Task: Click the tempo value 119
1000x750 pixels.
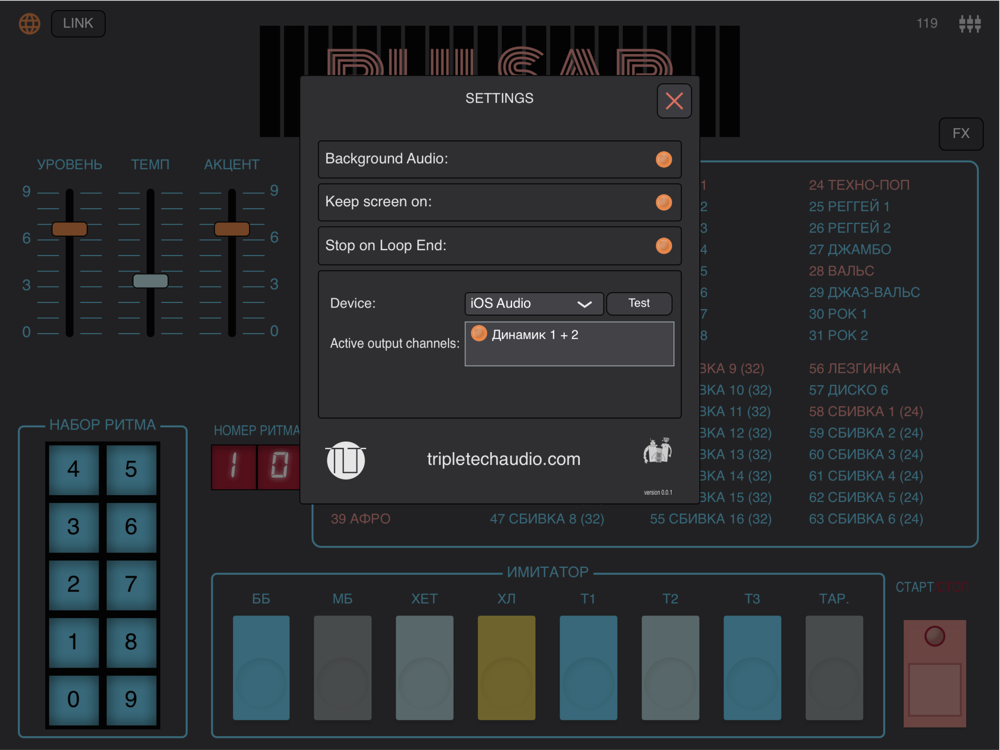Action: [927, 24]
